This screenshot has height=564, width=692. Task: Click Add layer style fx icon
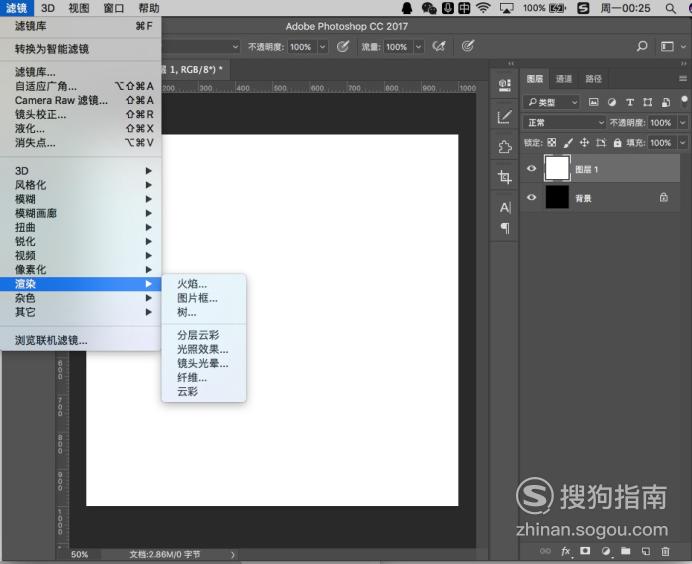pyautogui.click(x=566, y=551)
